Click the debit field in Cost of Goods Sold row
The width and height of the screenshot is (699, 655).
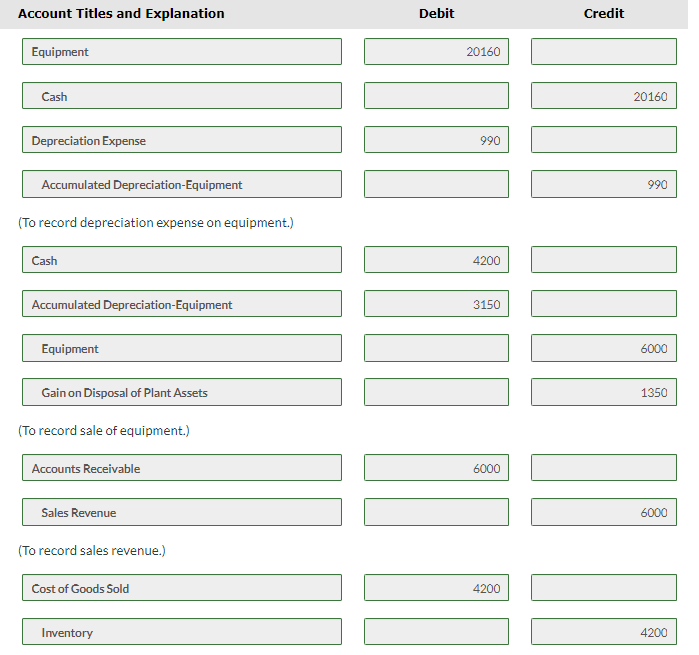[x=436, y=588]
